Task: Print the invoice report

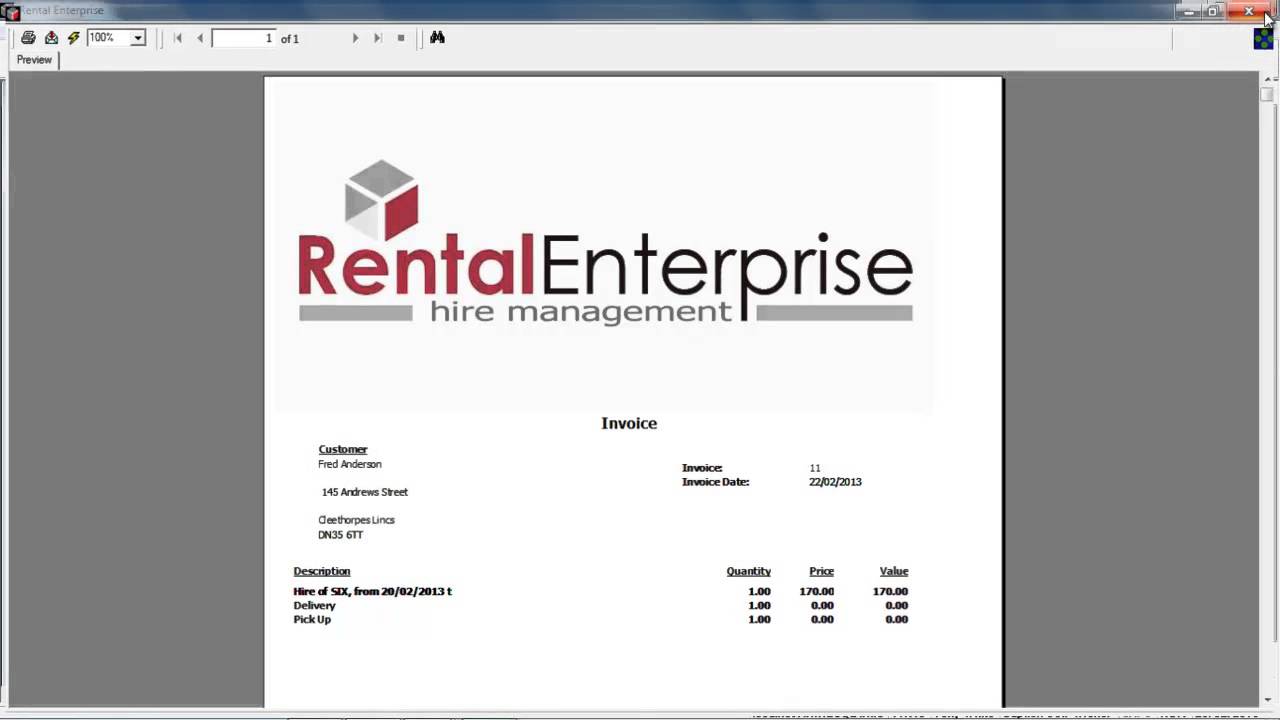Action: coord(28,38)
